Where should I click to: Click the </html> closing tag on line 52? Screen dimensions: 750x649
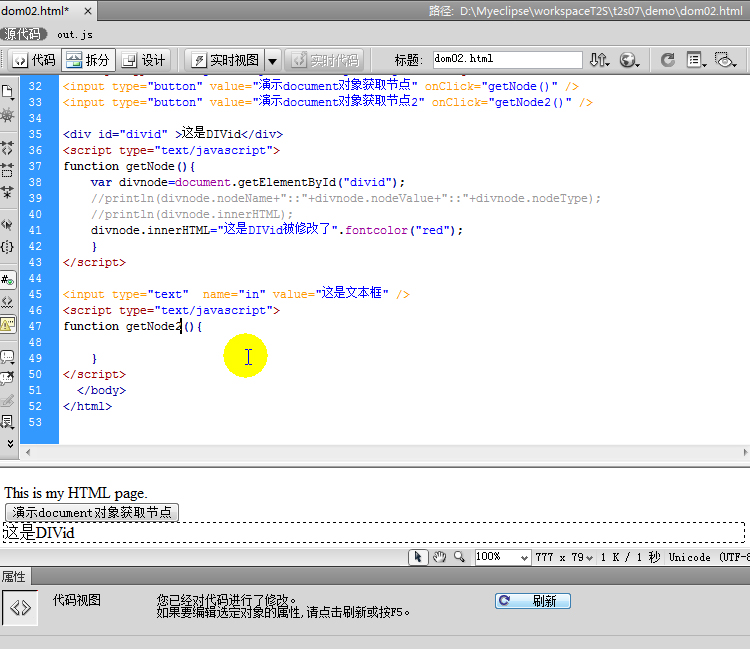coord(87,407)
